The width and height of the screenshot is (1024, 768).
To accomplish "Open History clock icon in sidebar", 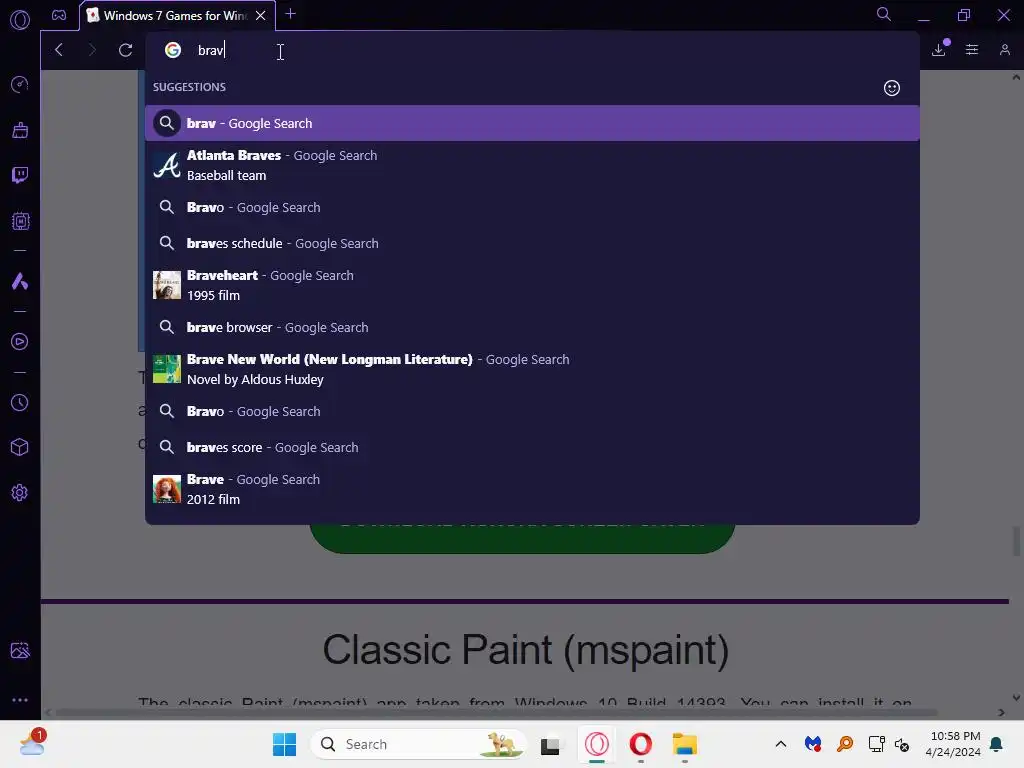I will coord(20,402).
